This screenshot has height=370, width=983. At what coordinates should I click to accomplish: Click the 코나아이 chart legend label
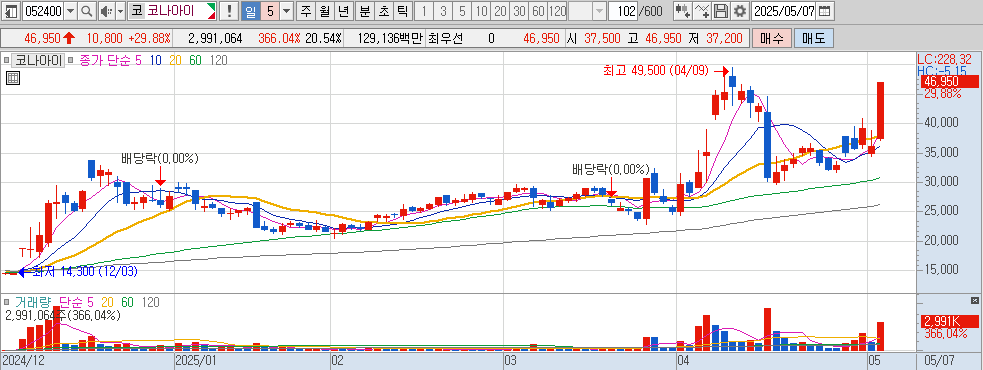click(38, 60)
